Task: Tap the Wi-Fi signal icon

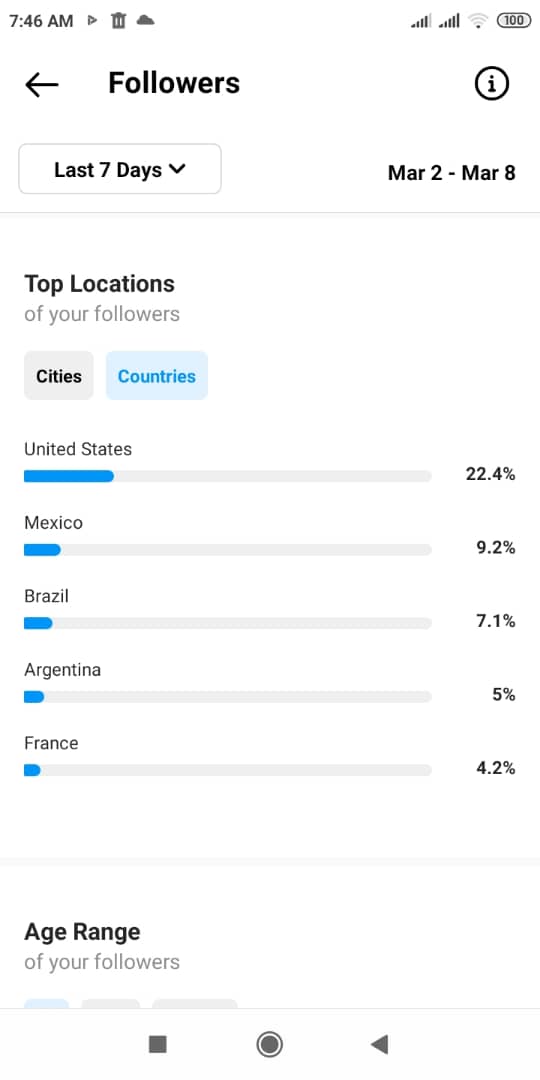Action: coord(477,21)
